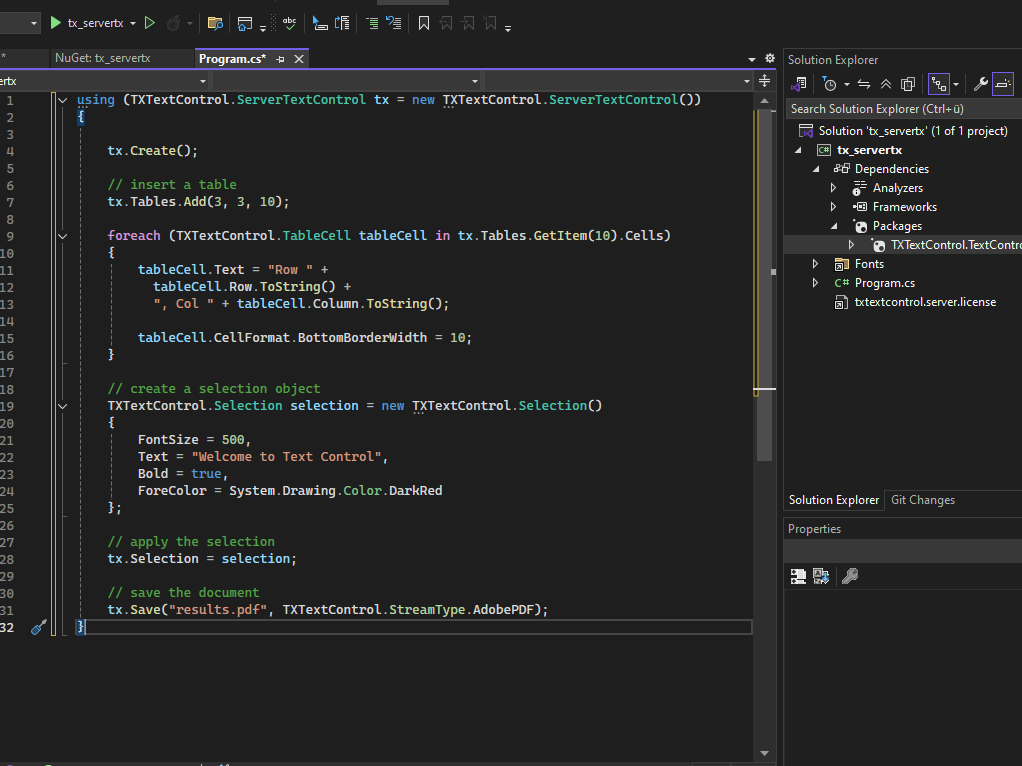1022x766 pixels.
Task: Toggle Show All Files in Solution Explorer
Action: 908,84
